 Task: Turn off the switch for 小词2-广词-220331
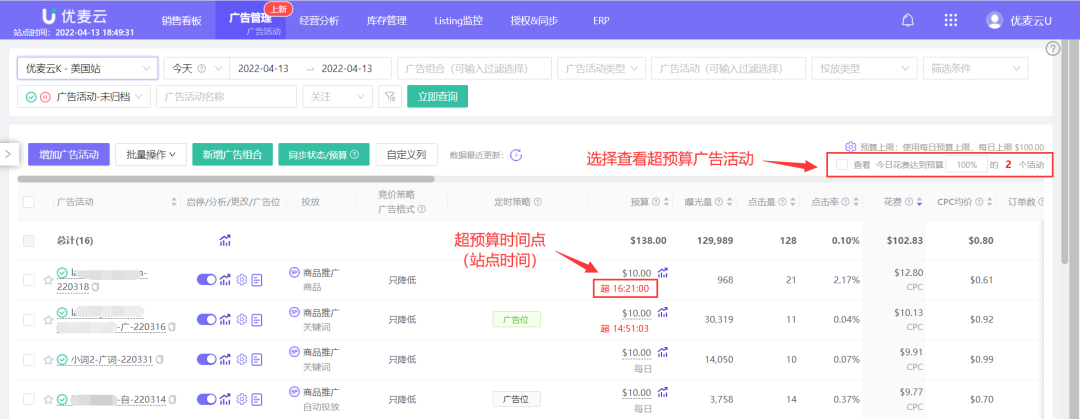click(x=206, y=360)
